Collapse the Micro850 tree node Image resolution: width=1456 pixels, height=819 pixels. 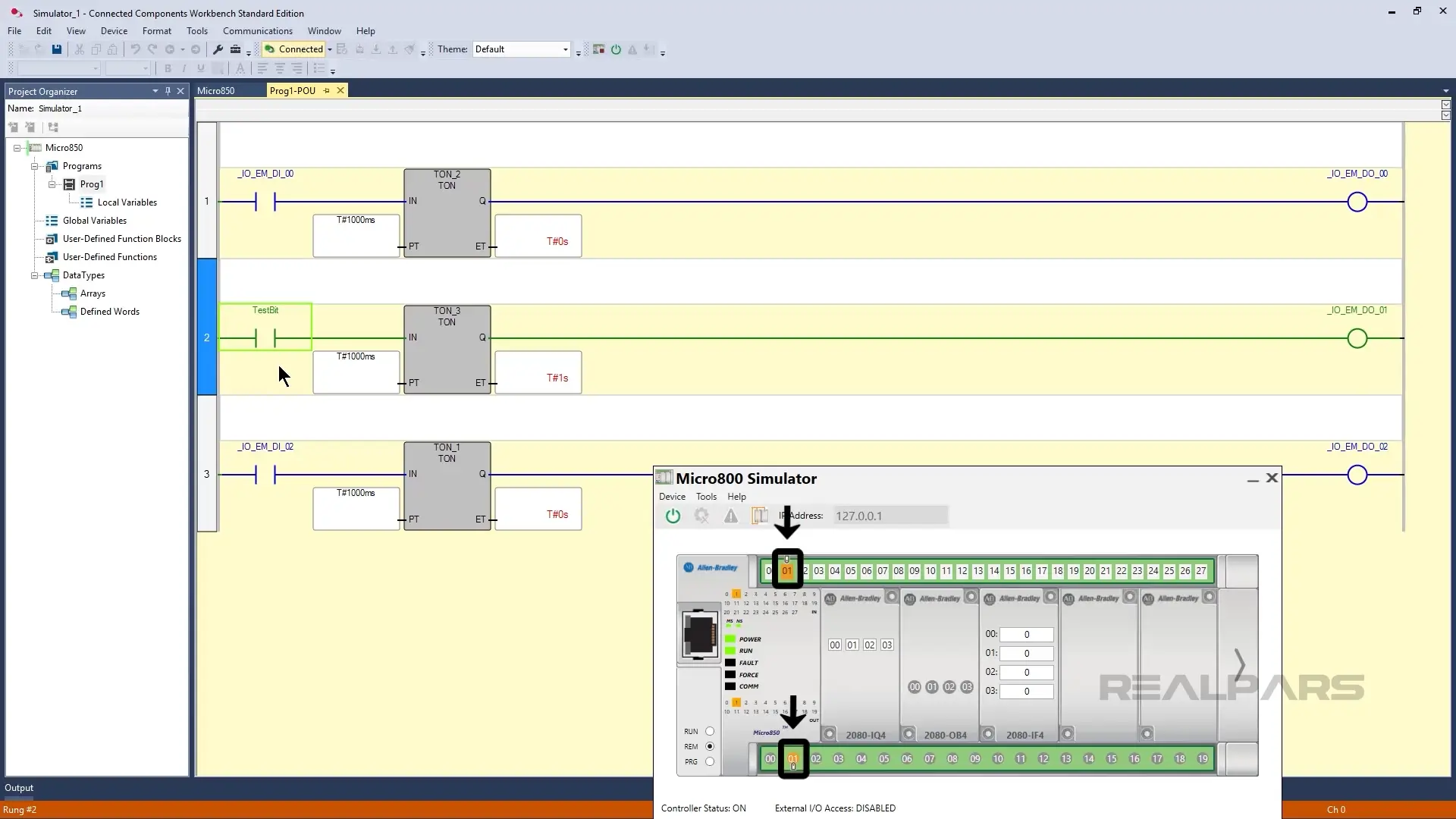(x=17, y=147)
